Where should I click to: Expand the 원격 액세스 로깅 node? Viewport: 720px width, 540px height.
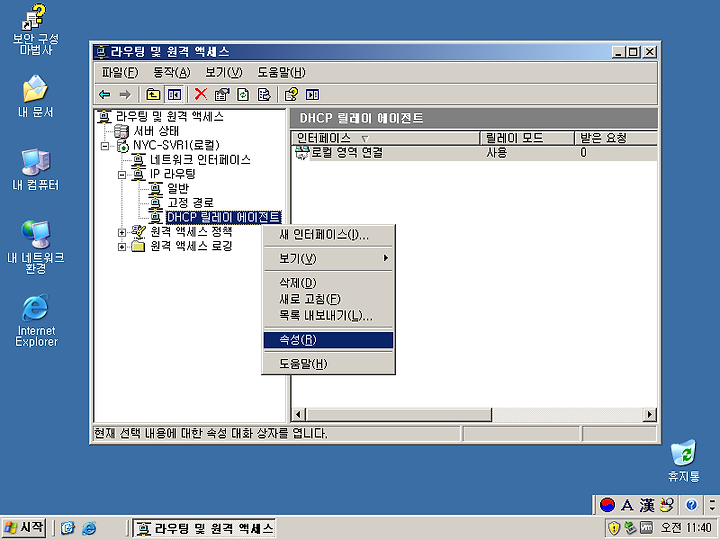click(x=122, y=247)
